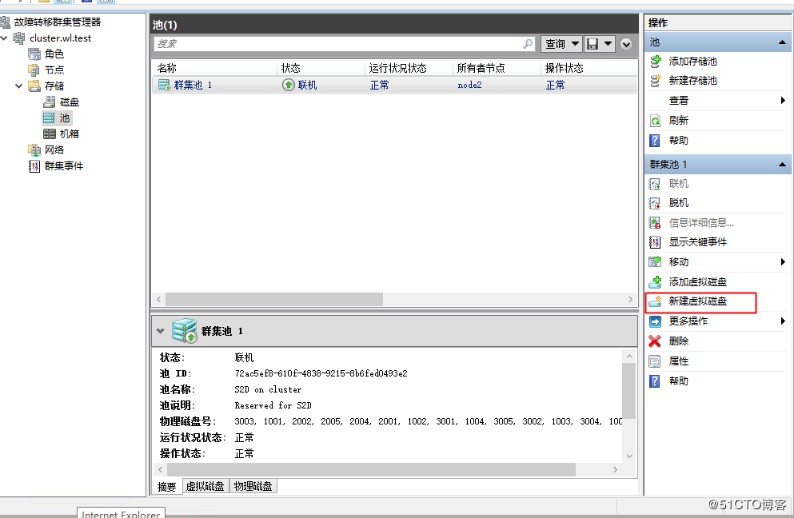Click 新建虚拟磁盘 action link
Viewport: 794px width, 518px height.
[x=698, y=301]
